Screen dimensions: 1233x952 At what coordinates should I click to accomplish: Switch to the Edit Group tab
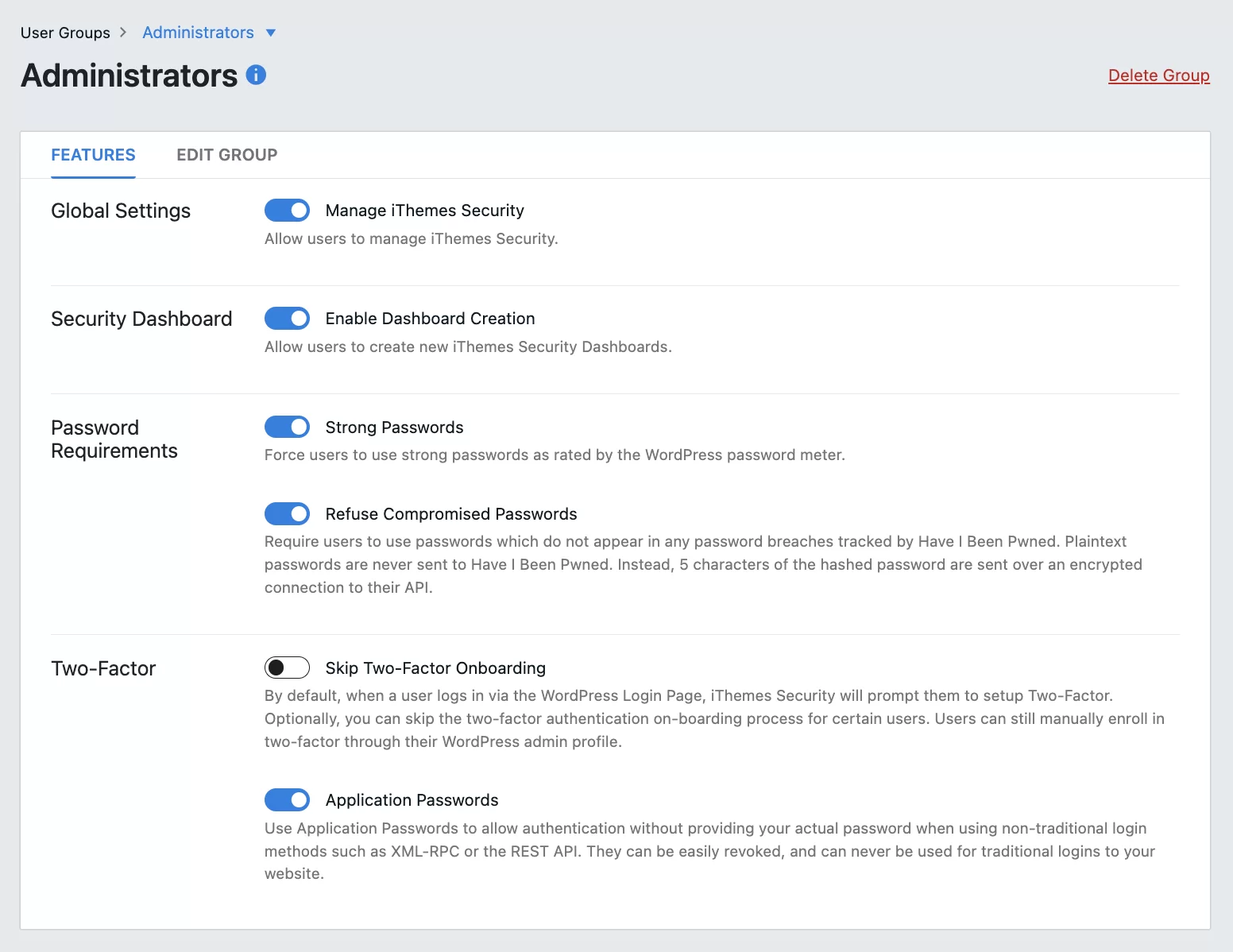pos(226,155)
